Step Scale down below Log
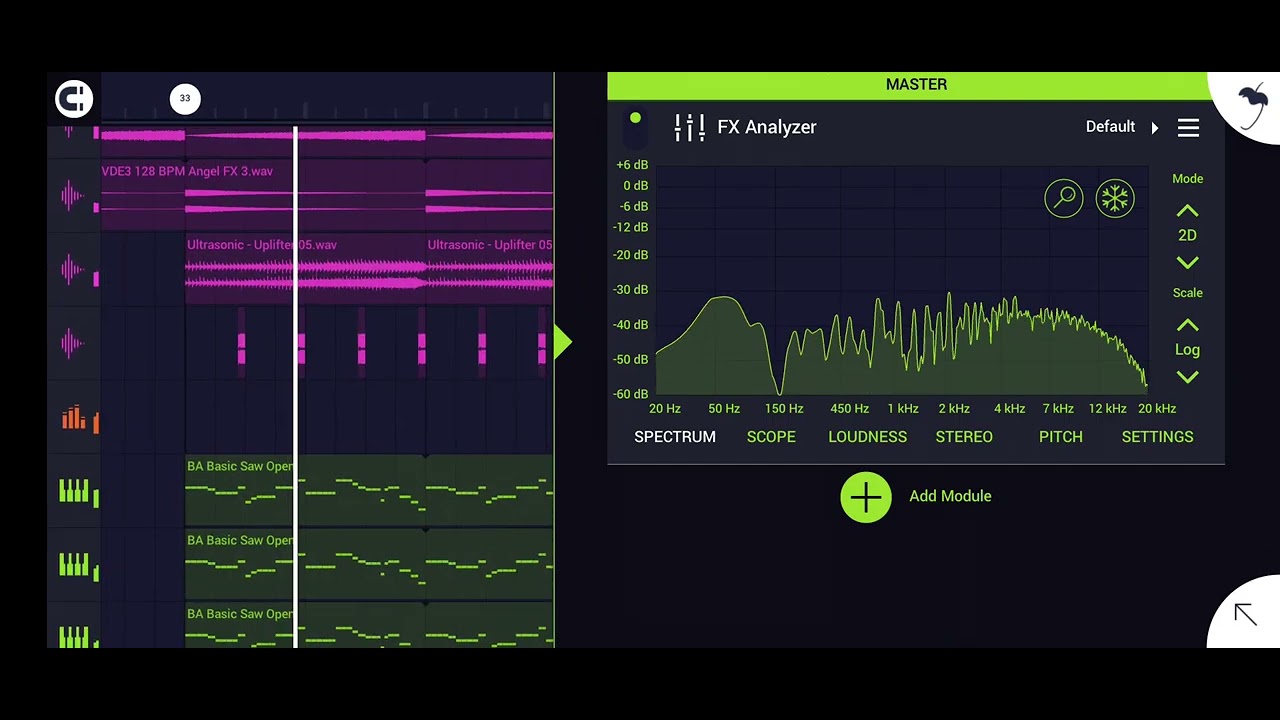Screen dimensions: 1280x720 tap(1187, 377)
